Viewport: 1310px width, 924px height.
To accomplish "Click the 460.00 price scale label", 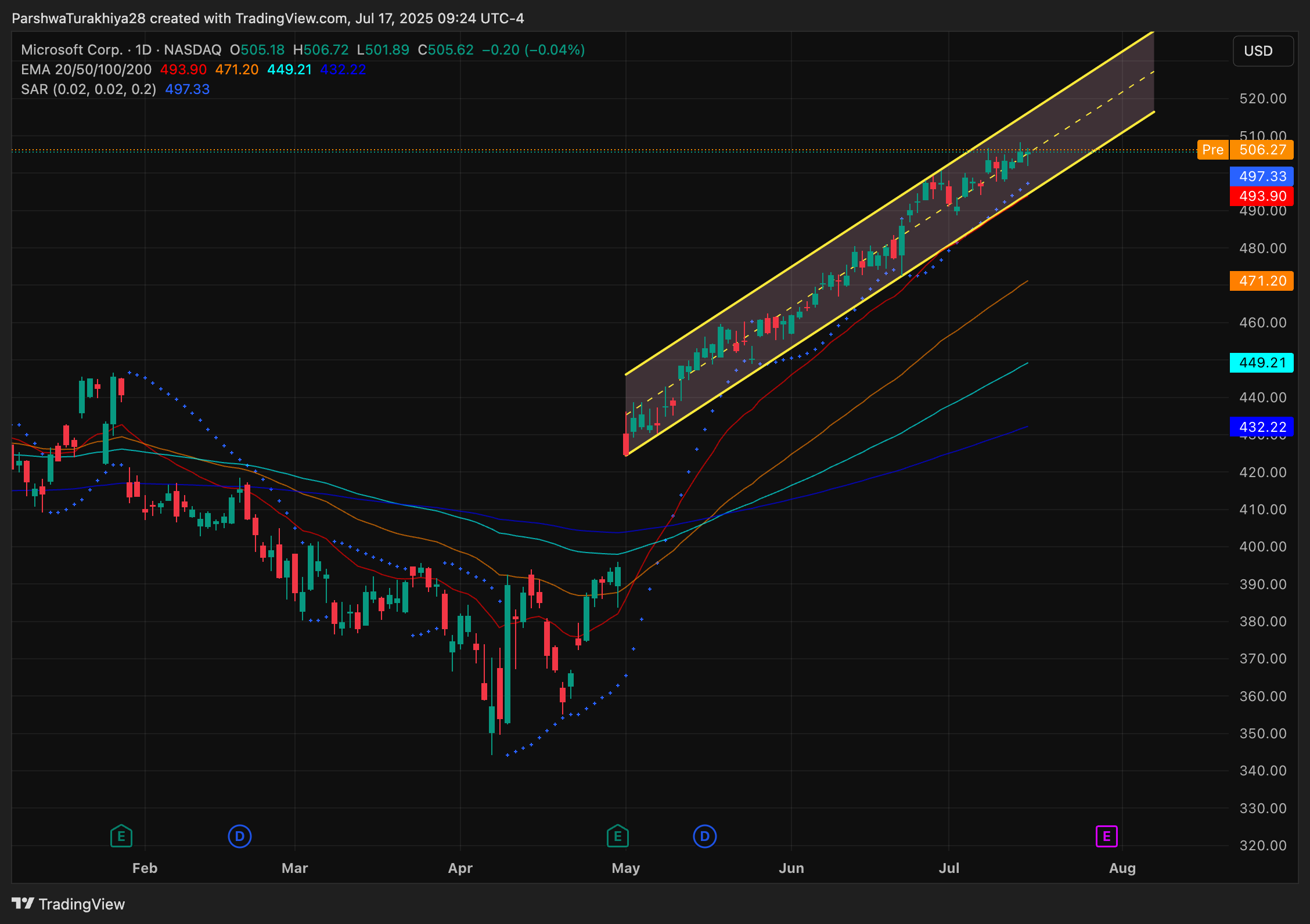I will 1263,323.
